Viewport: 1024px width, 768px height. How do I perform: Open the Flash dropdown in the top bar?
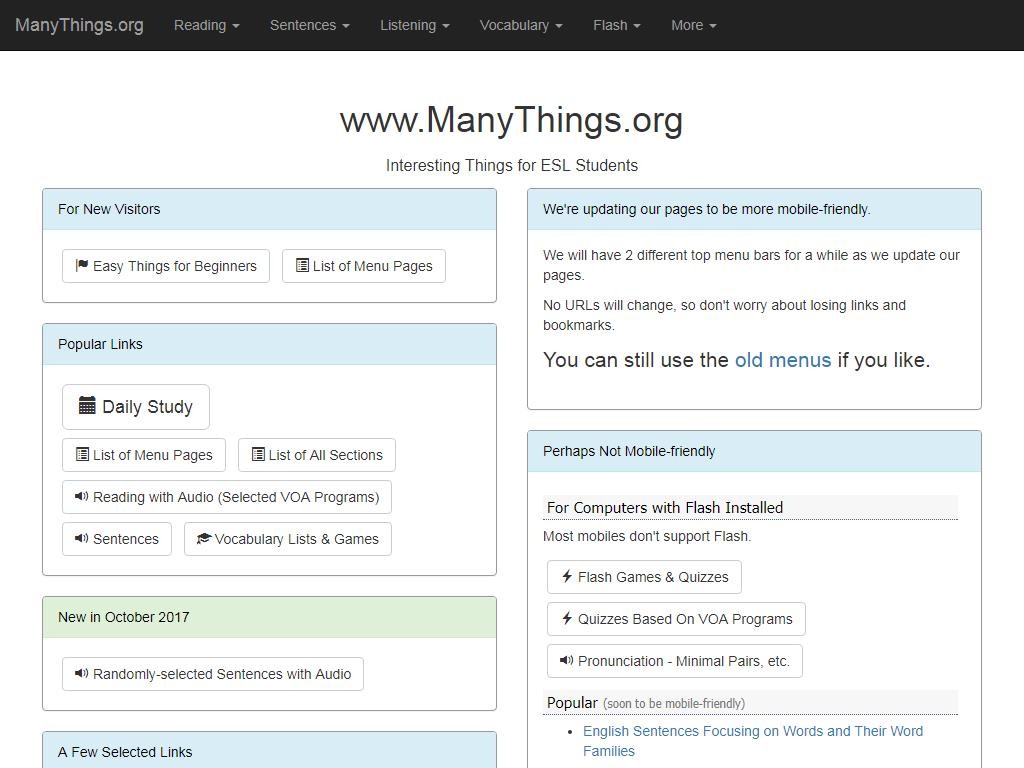(x=616, y=25)
